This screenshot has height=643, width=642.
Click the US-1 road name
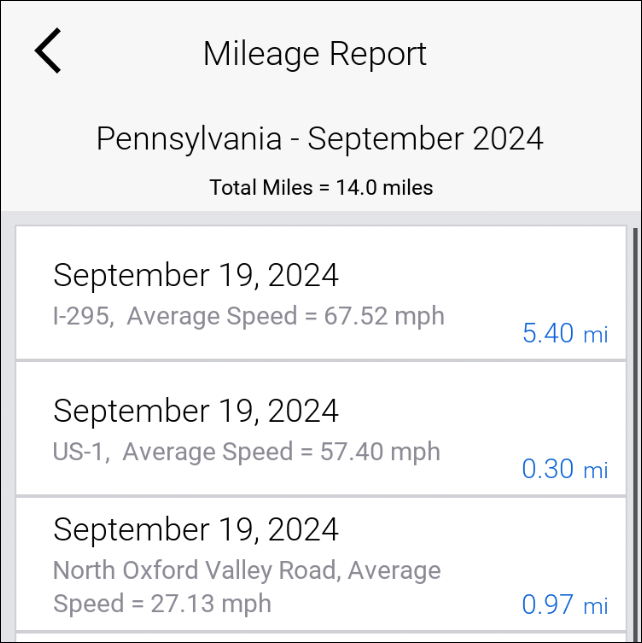coord(80,451)
